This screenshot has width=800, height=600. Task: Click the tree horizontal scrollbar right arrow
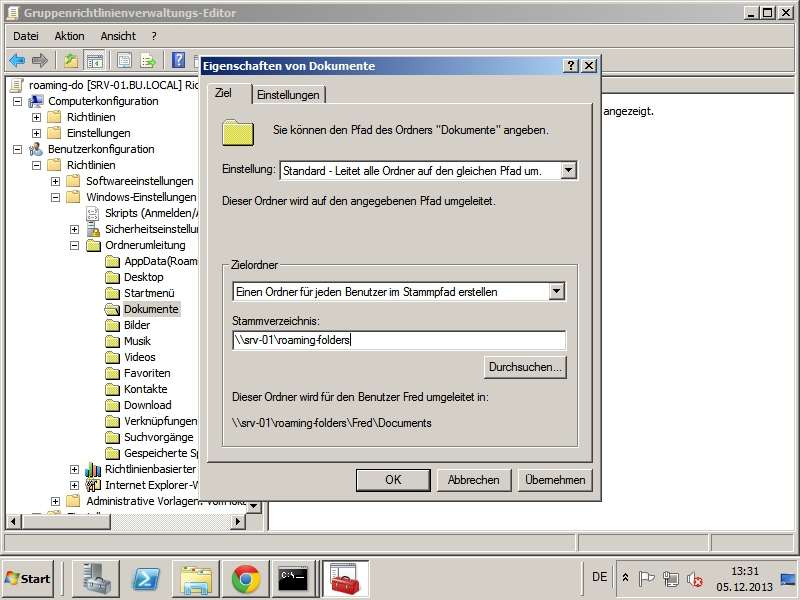click(x=238, y=521)
